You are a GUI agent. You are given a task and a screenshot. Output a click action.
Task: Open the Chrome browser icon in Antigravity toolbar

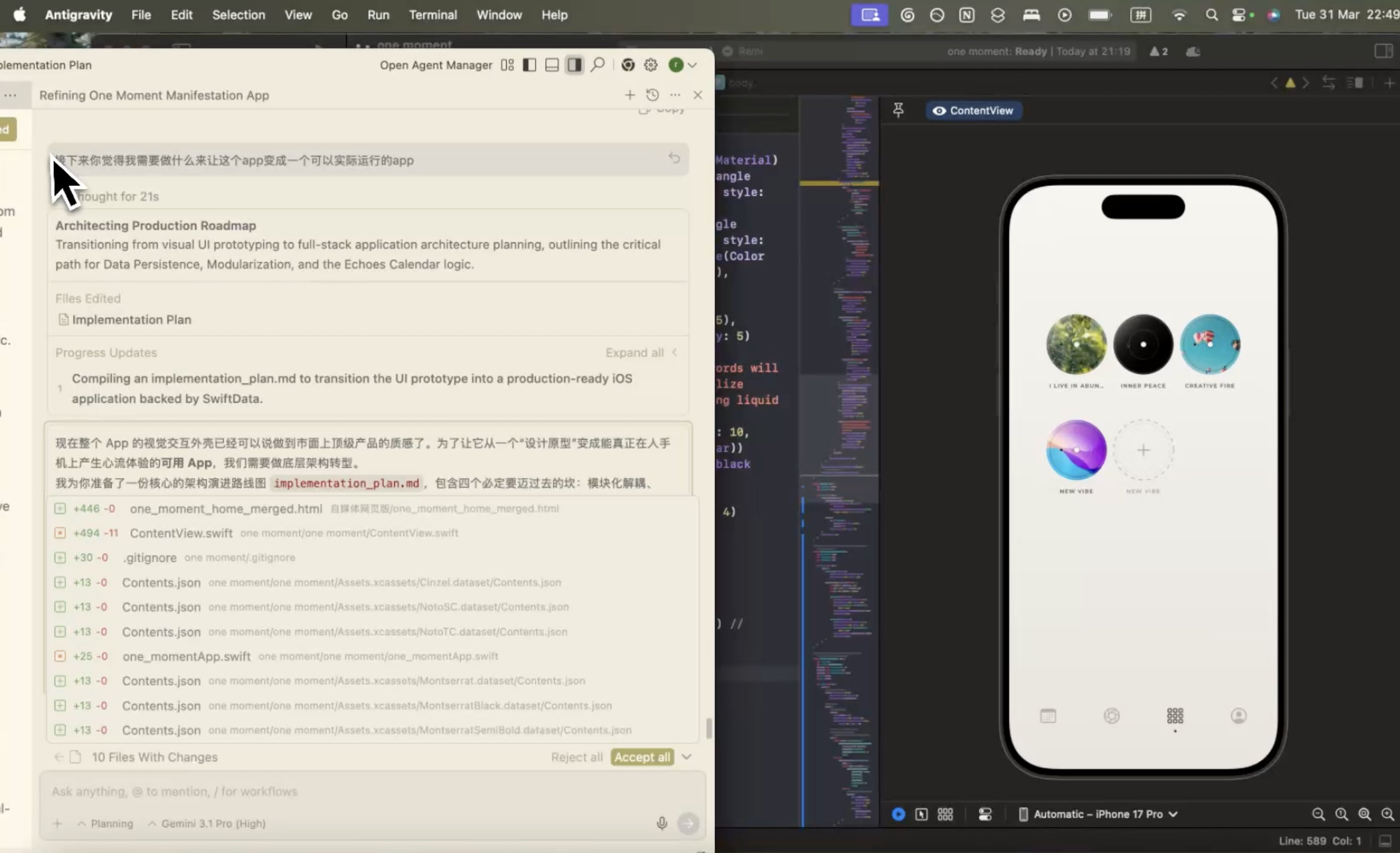click(x=628, y=65)
